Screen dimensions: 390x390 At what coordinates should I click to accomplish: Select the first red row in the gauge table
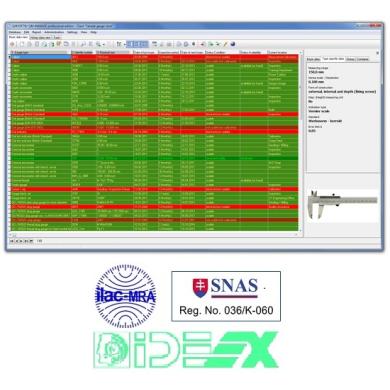pyautogui.click(x=154, y=57)
